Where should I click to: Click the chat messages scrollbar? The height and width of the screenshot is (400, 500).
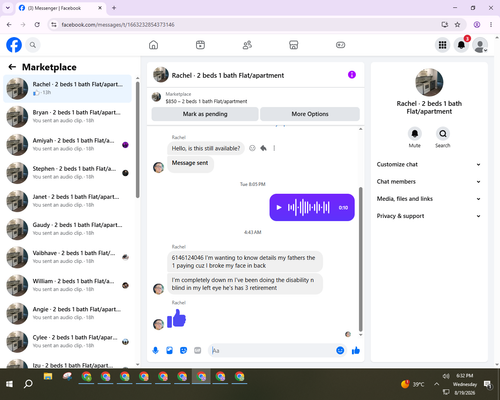tap(360, 259)
